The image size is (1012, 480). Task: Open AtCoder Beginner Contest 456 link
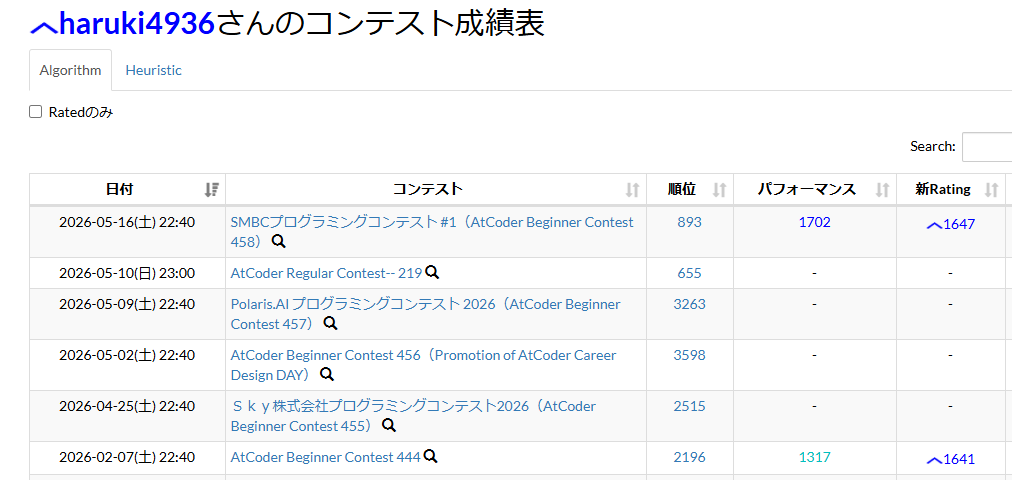(423, 365)
